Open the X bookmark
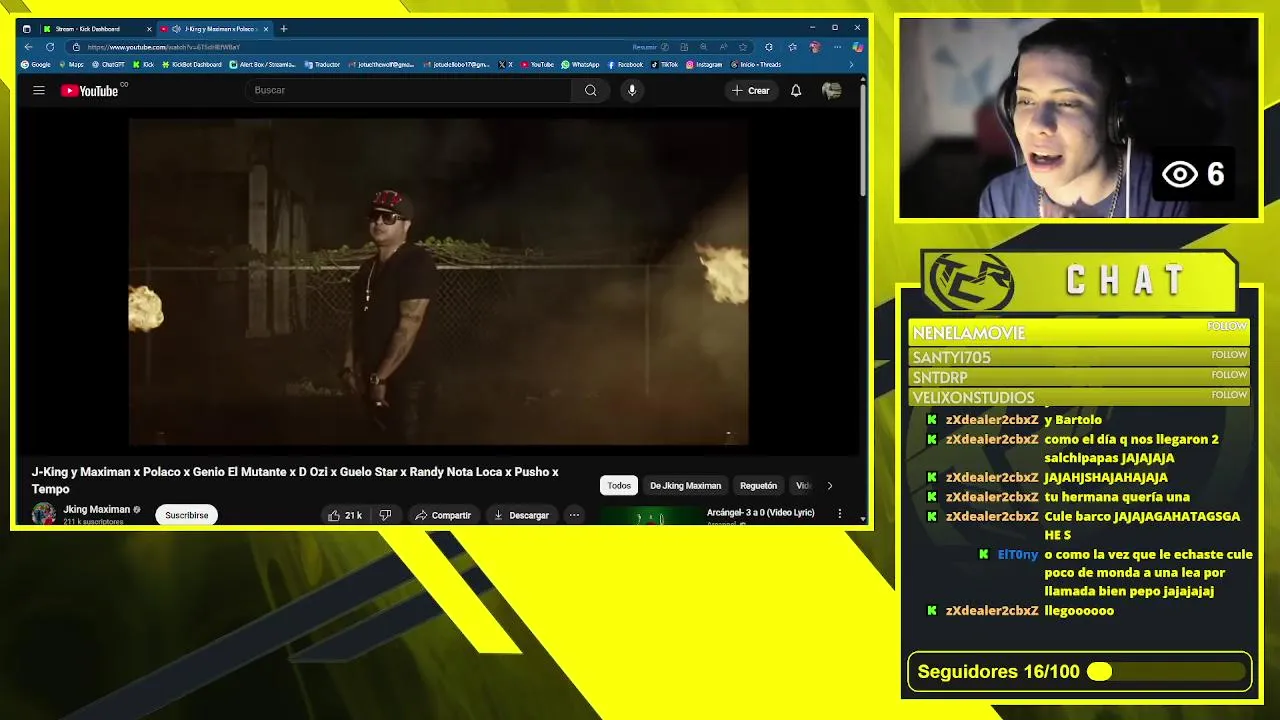Image resolution: width=1280 pixels, height=720 pixels. pos(505,64)
